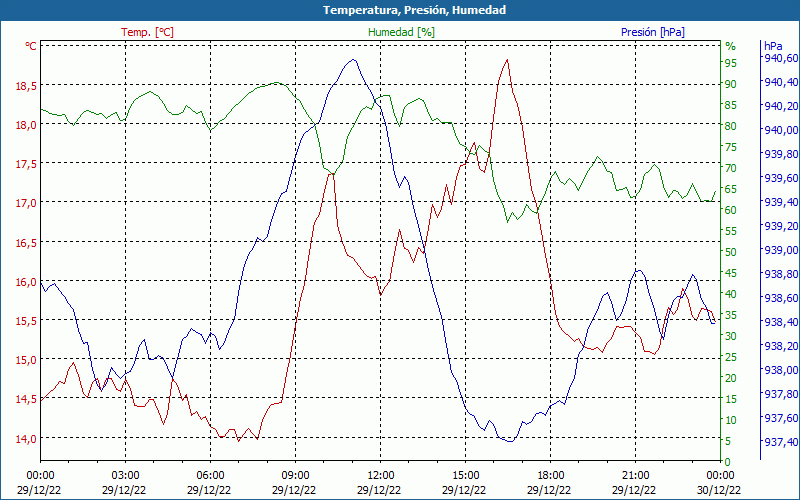Click the '75' humidity axis value
Screen dimensions: 800x500
pyautogui.click(x=731, y=147)
